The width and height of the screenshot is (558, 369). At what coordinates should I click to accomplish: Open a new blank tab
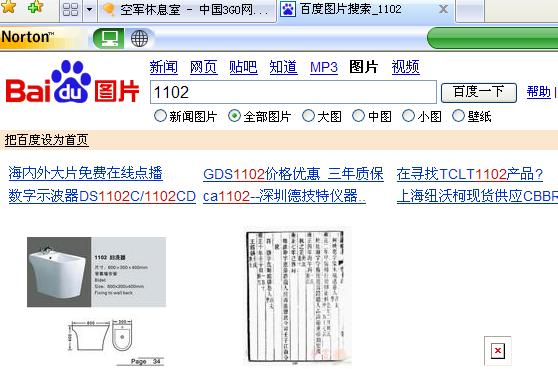tap(469, 10)
